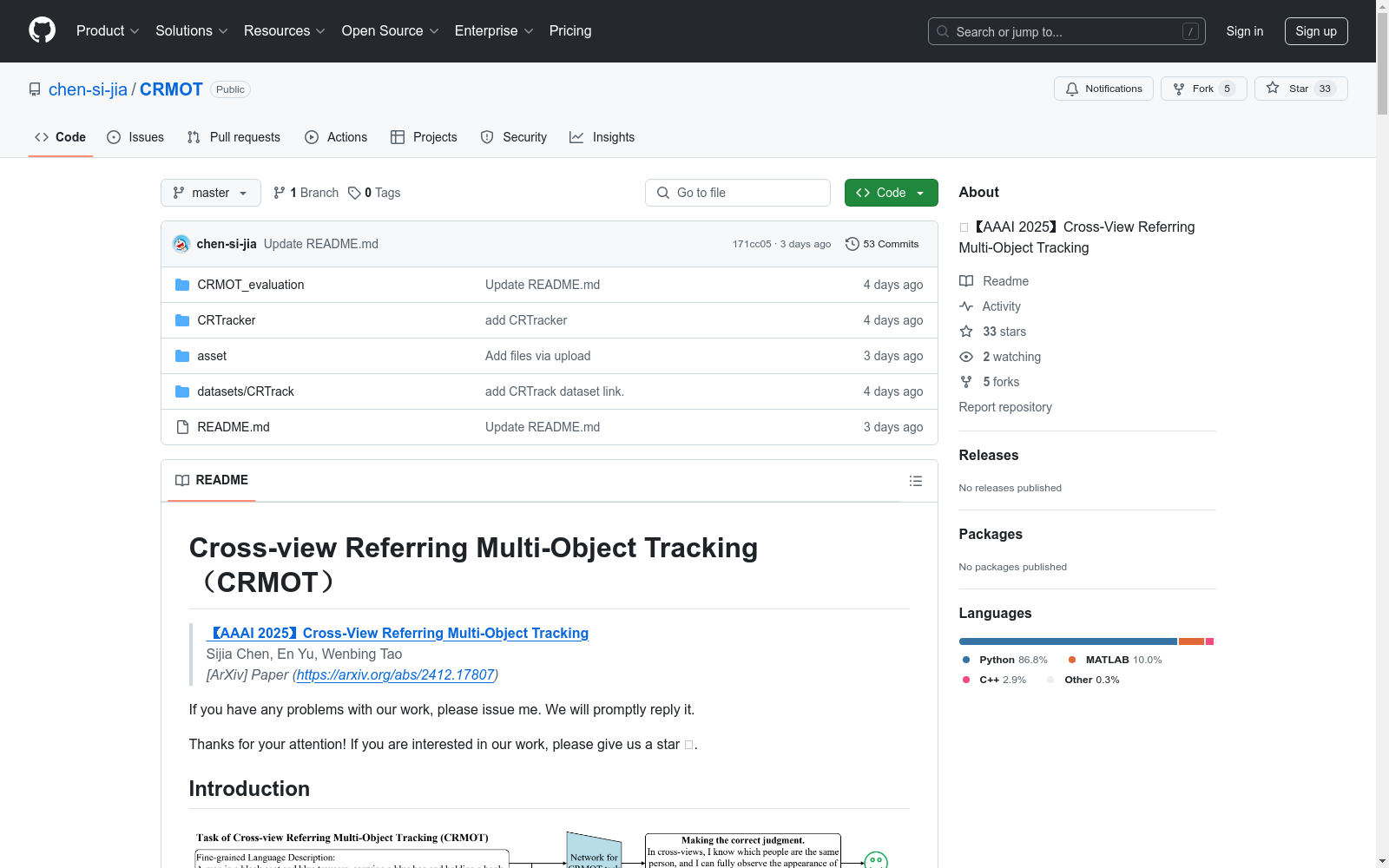Open the Readme link in About
Screen dimensions: 1389x868
pos(994,281)
